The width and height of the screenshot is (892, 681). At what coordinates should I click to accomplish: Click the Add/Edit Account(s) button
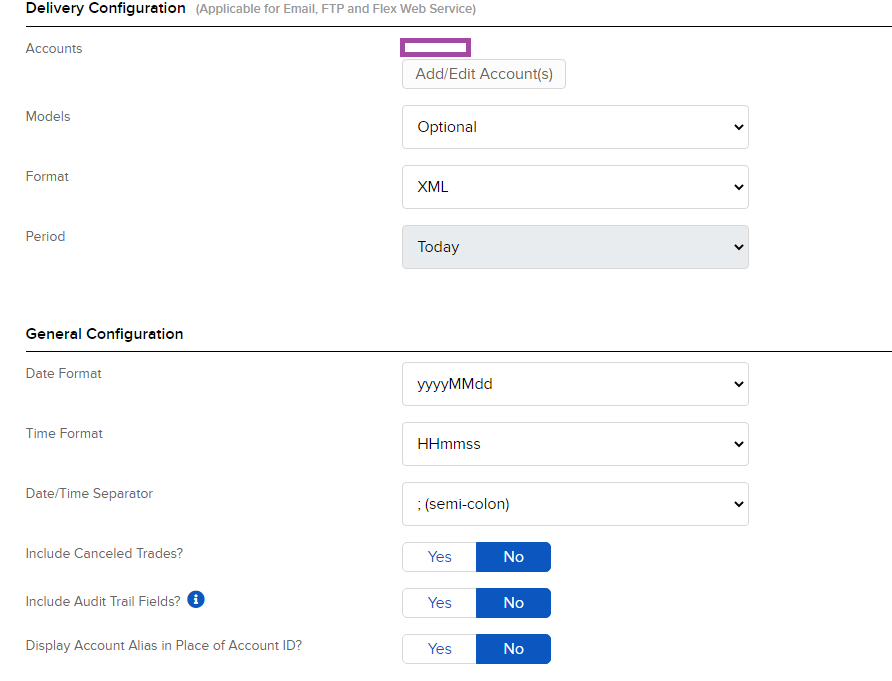coord(484,74)
